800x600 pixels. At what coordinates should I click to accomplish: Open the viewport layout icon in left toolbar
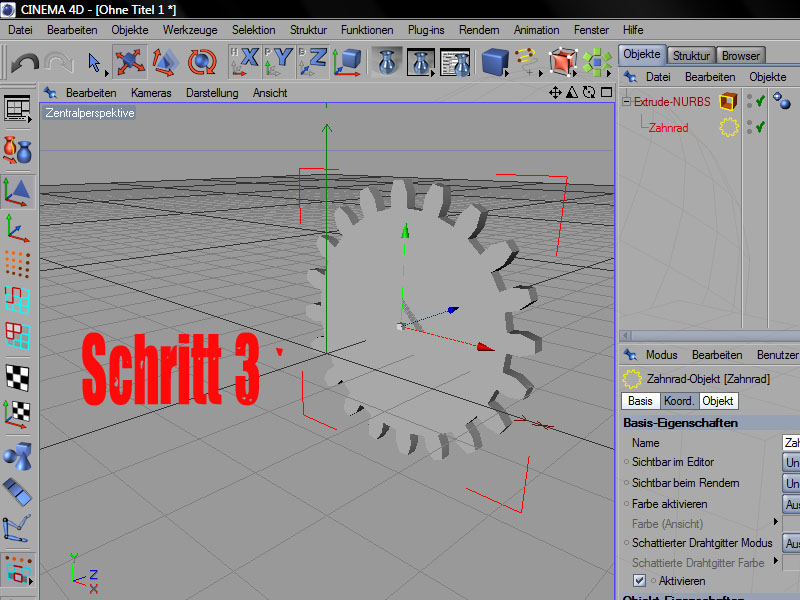tap(17, 108)
